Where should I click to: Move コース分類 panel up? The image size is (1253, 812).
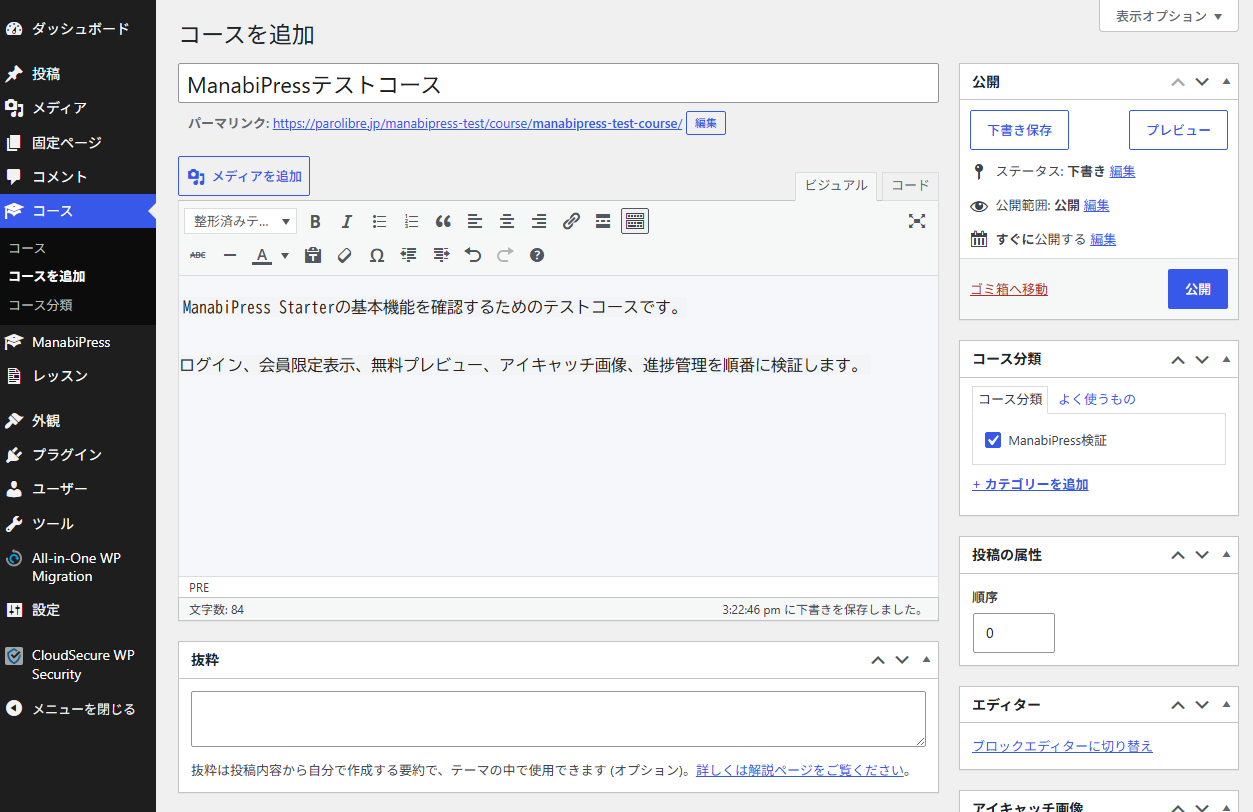pos(1178,359)
